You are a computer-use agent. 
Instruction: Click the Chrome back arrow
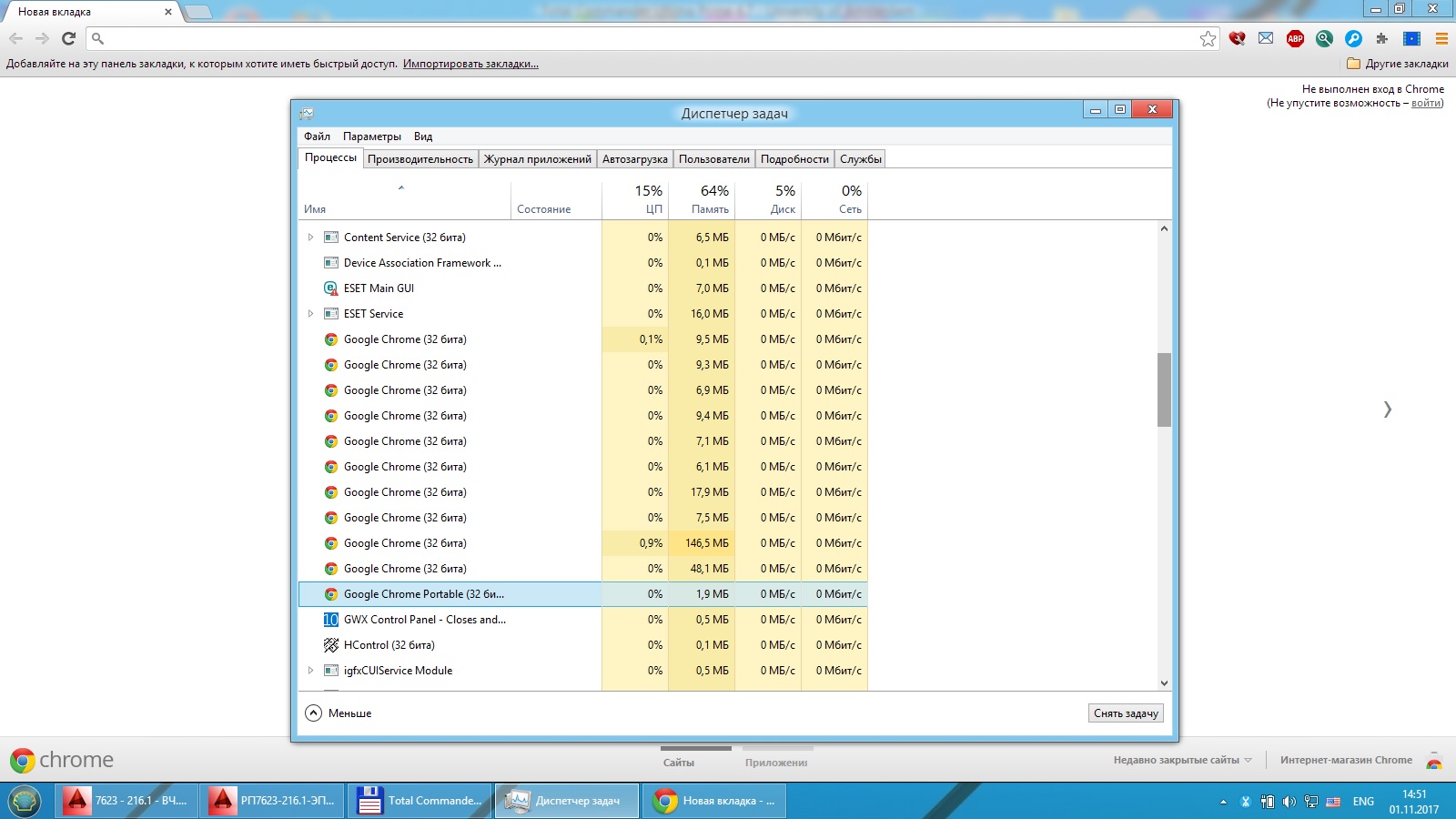click(x=16, y=38)
